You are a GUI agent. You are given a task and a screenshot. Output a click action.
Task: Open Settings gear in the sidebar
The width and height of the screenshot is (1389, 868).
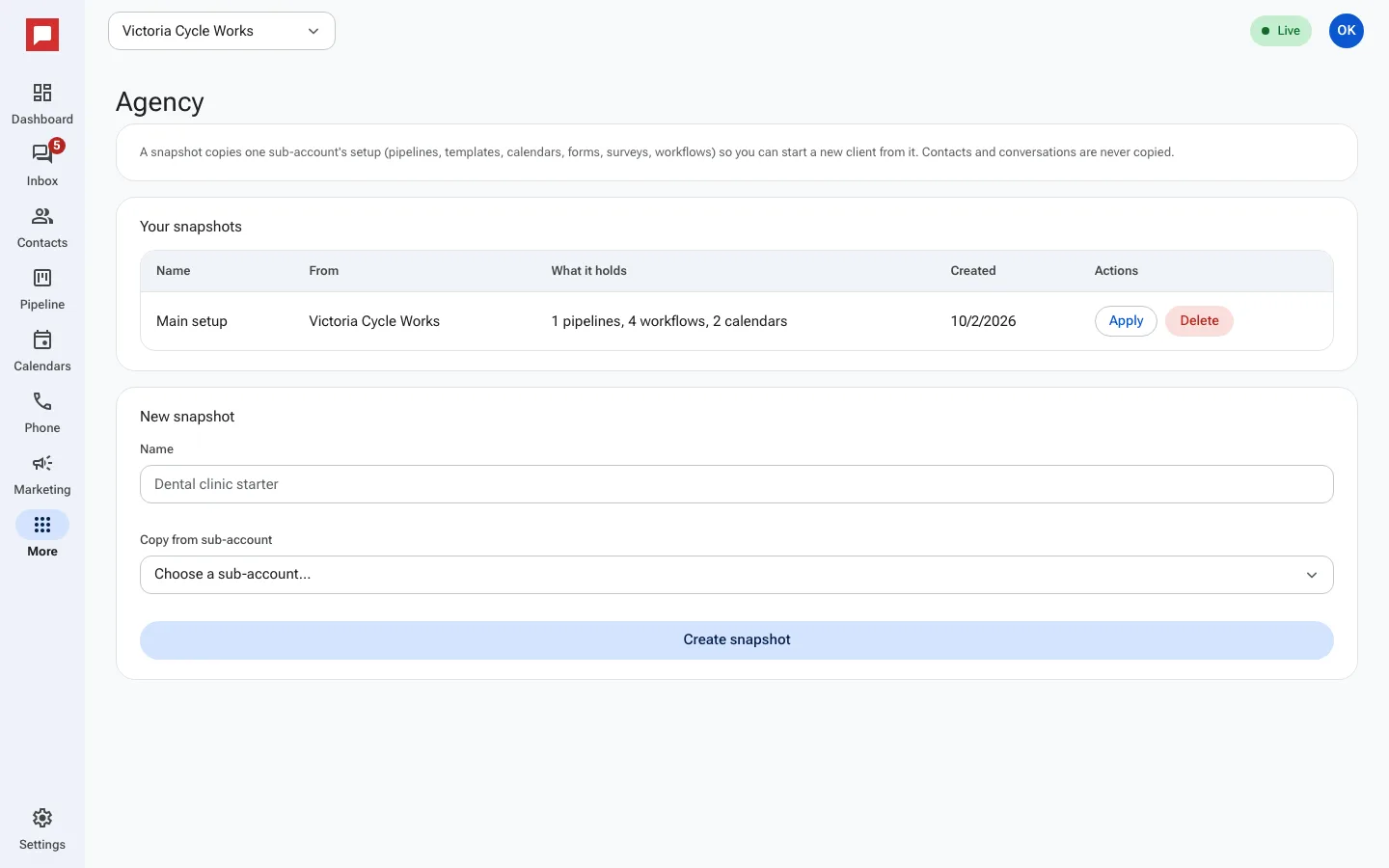point(42,829)
